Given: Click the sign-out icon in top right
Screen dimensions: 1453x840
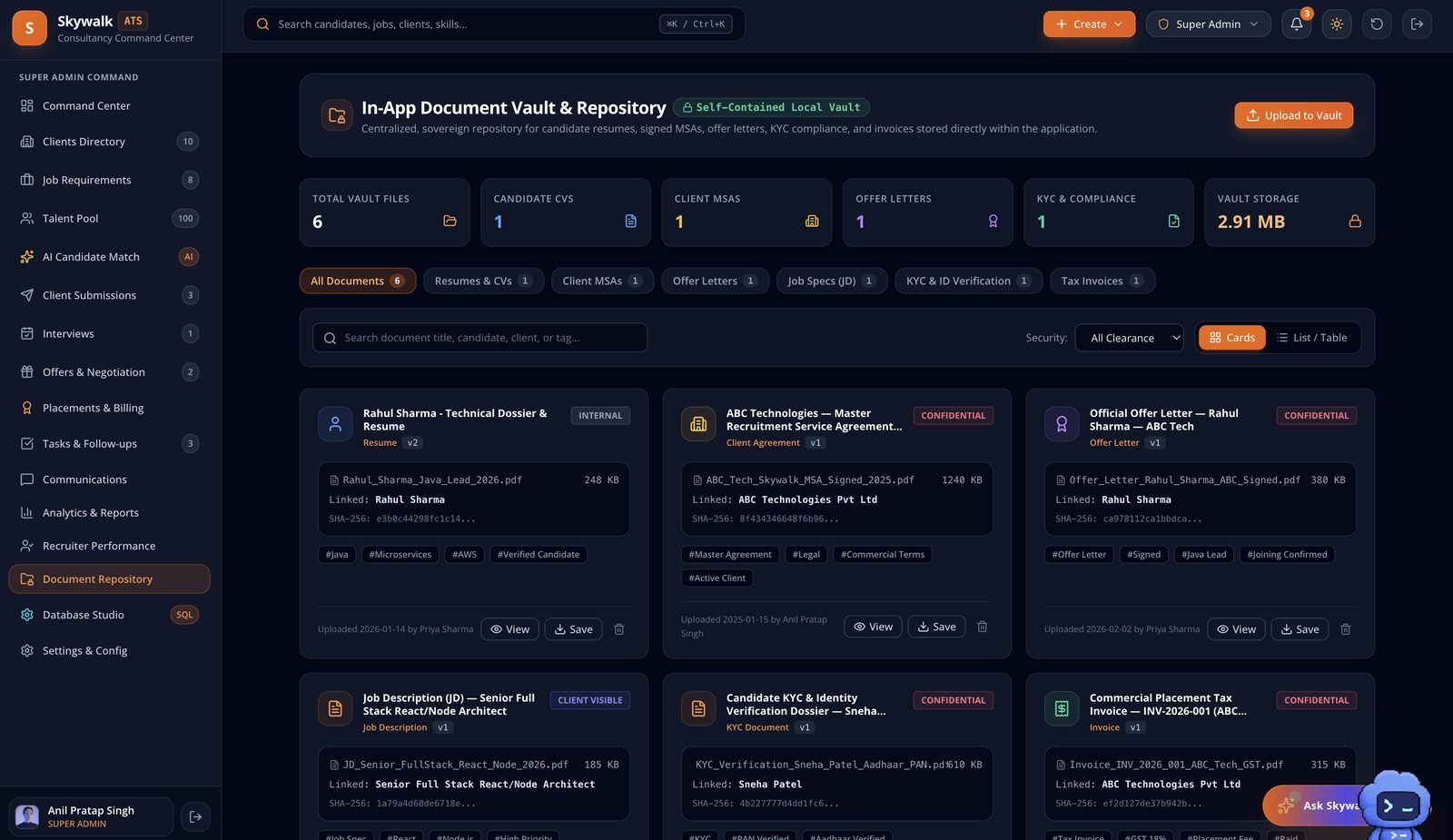Looking at the screenshot, I should [x=1417, y=25].
